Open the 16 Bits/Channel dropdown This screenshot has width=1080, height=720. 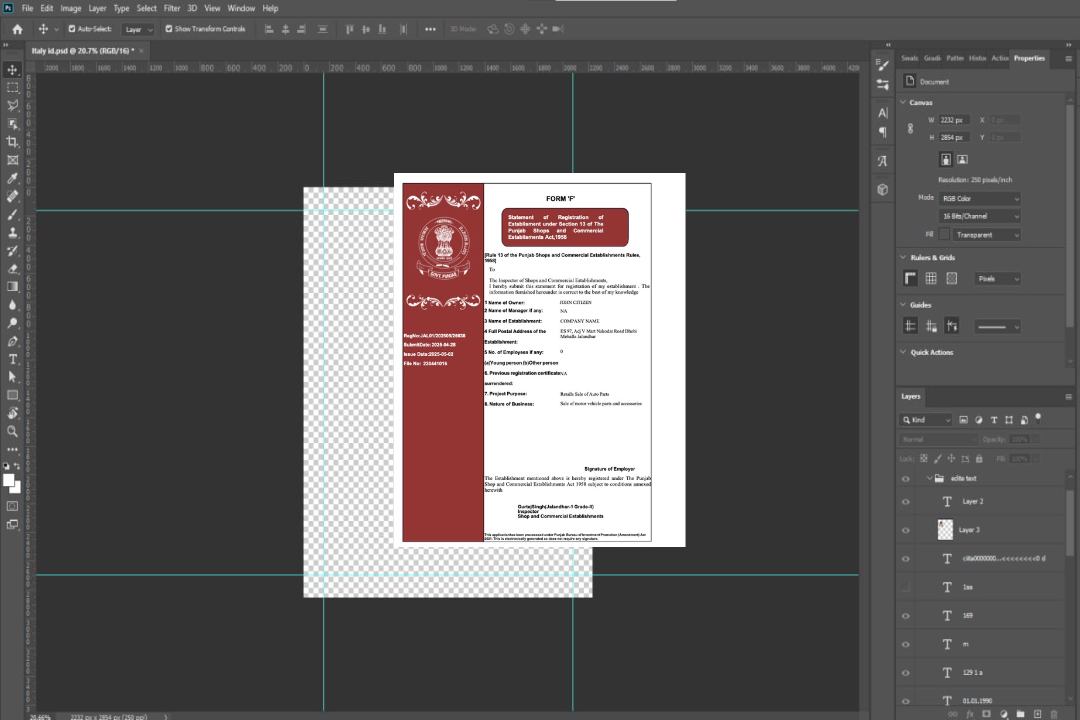[x=979, y=216]
